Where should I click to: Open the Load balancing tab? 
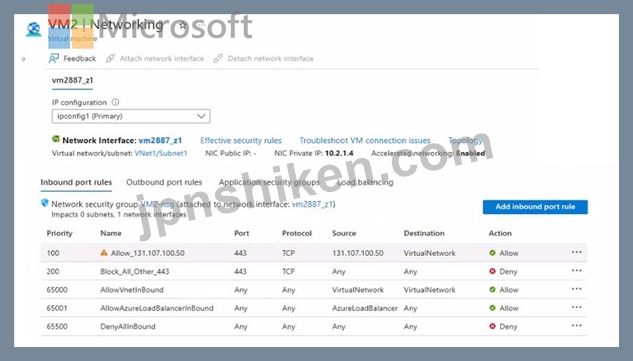pyautogui.click(x=365, y=183)
